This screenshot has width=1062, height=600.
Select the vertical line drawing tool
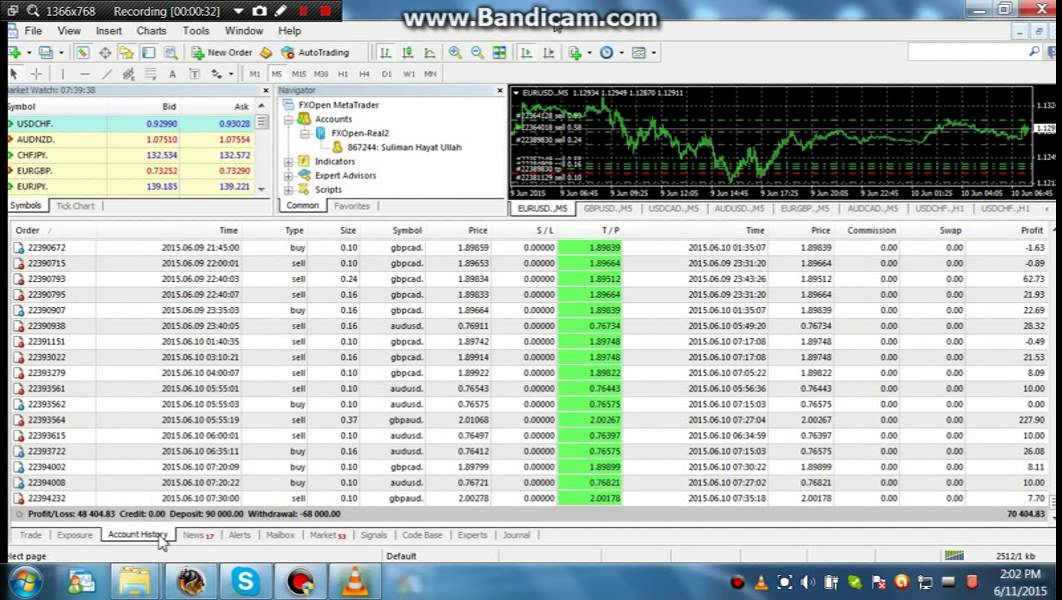[x=62, y=73]
